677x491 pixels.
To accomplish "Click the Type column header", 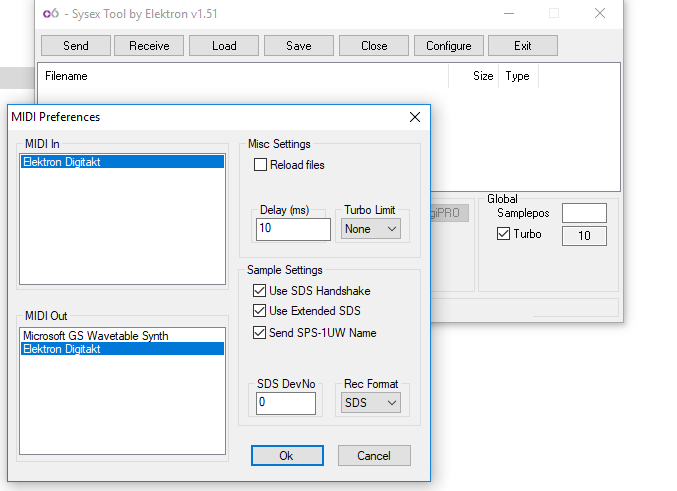I will click(519, 76).
